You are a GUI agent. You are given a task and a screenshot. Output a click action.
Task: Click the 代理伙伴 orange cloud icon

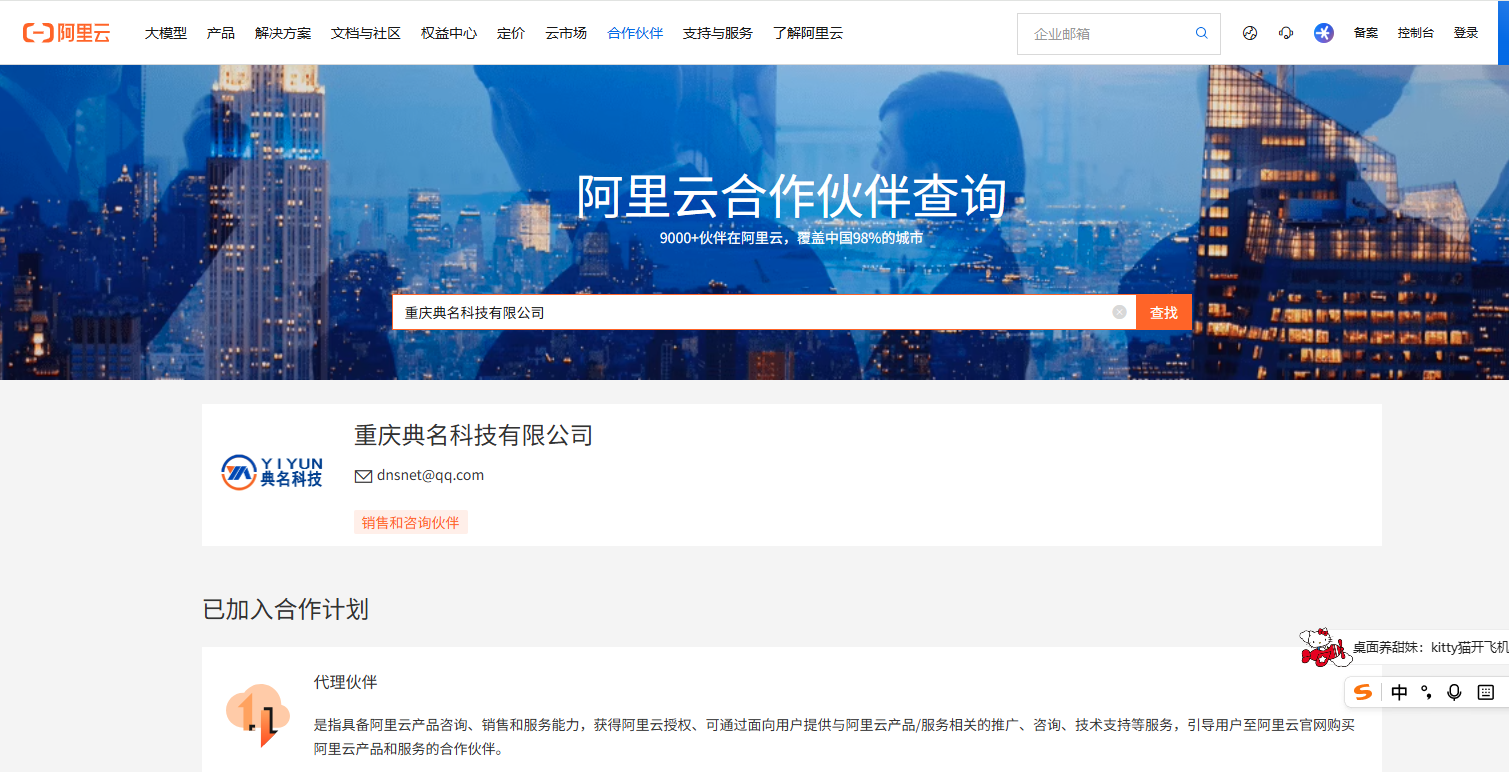point(257,714)
